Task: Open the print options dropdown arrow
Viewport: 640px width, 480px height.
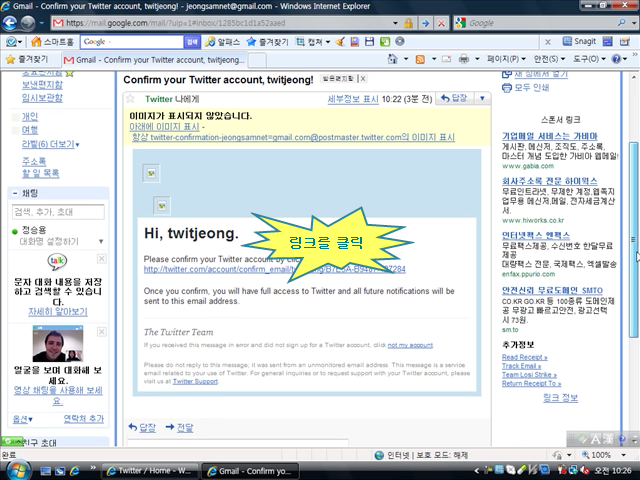Action: (x=477, y=59)
